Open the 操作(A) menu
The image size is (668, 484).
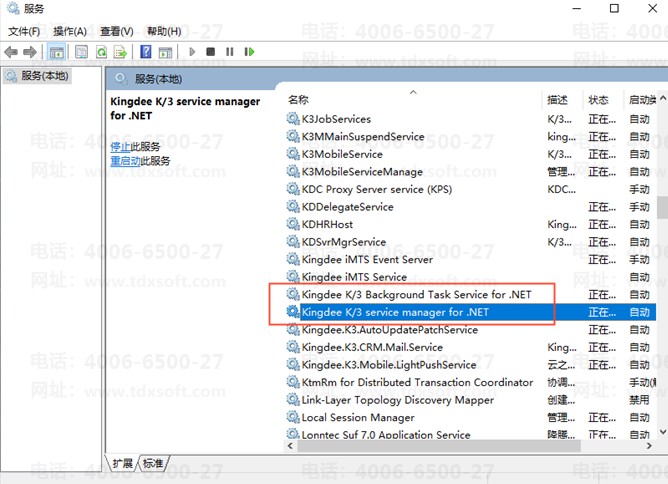point(70,31)
